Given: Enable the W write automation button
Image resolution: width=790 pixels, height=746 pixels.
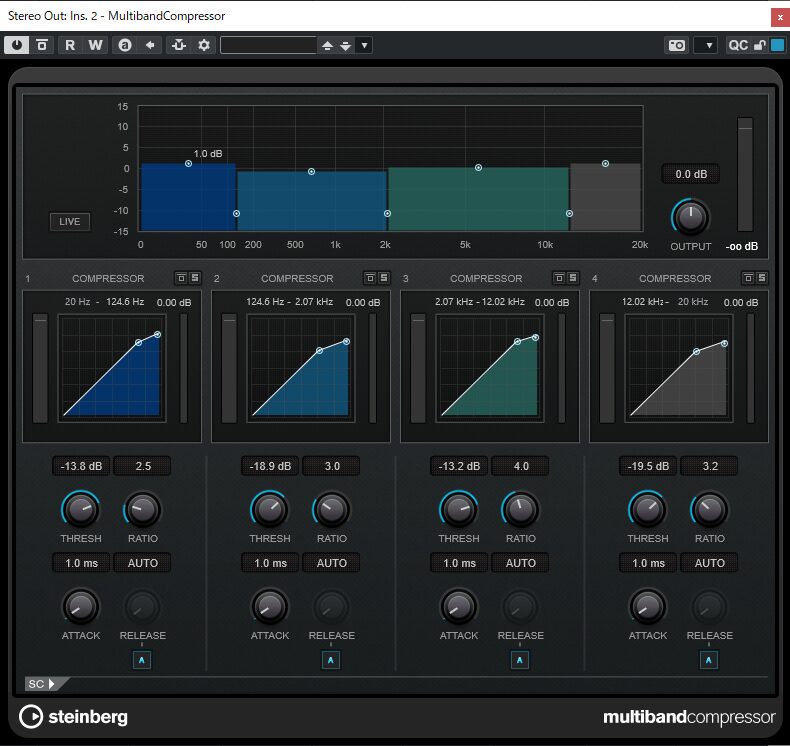Looking at the screenshot, I should pyautogui.click(x=95, y=45).
